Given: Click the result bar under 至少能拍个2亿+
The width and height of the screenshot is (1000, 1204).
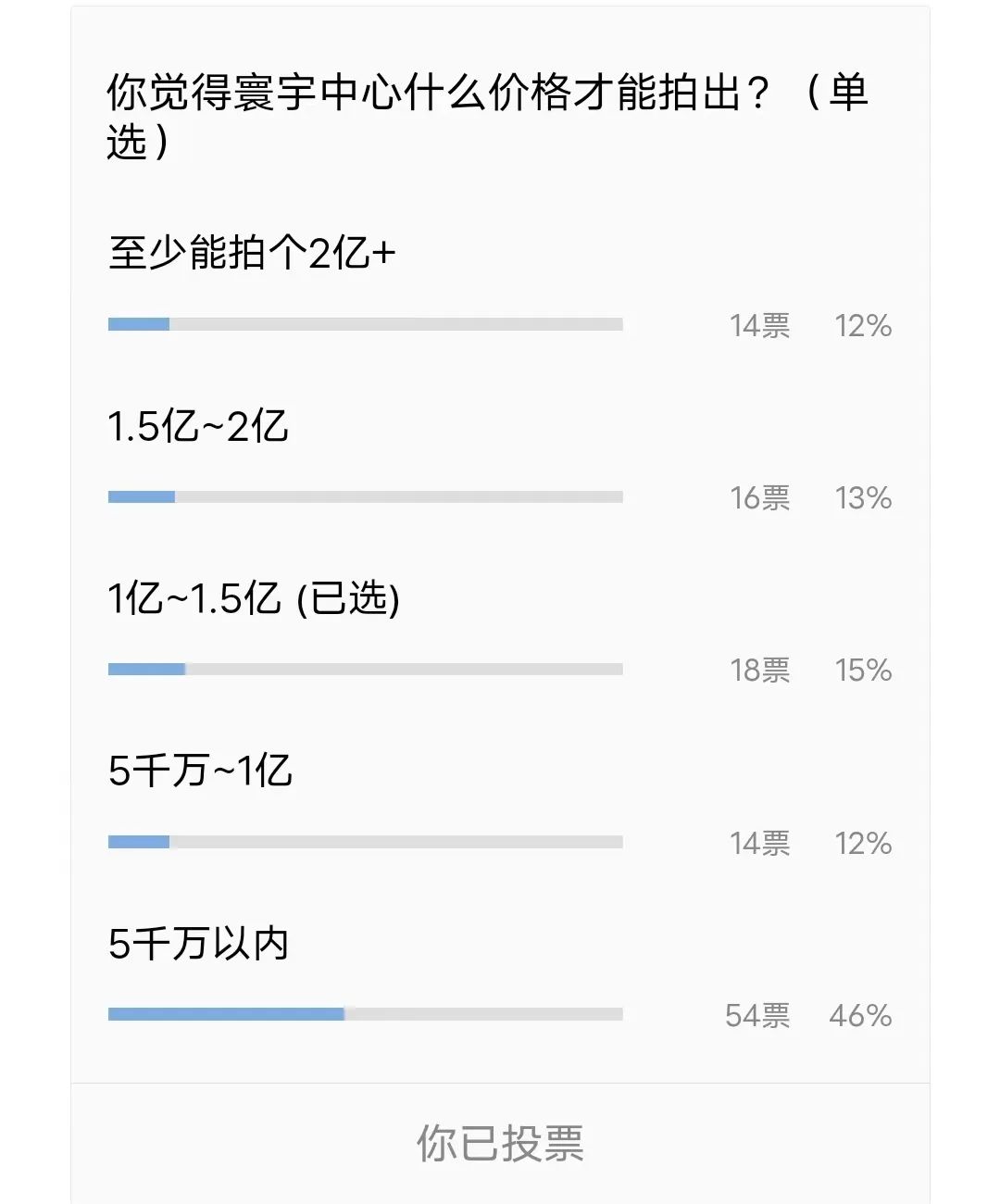Looking at the screenshot, I should pyautogui.click(x=365, y=324).
